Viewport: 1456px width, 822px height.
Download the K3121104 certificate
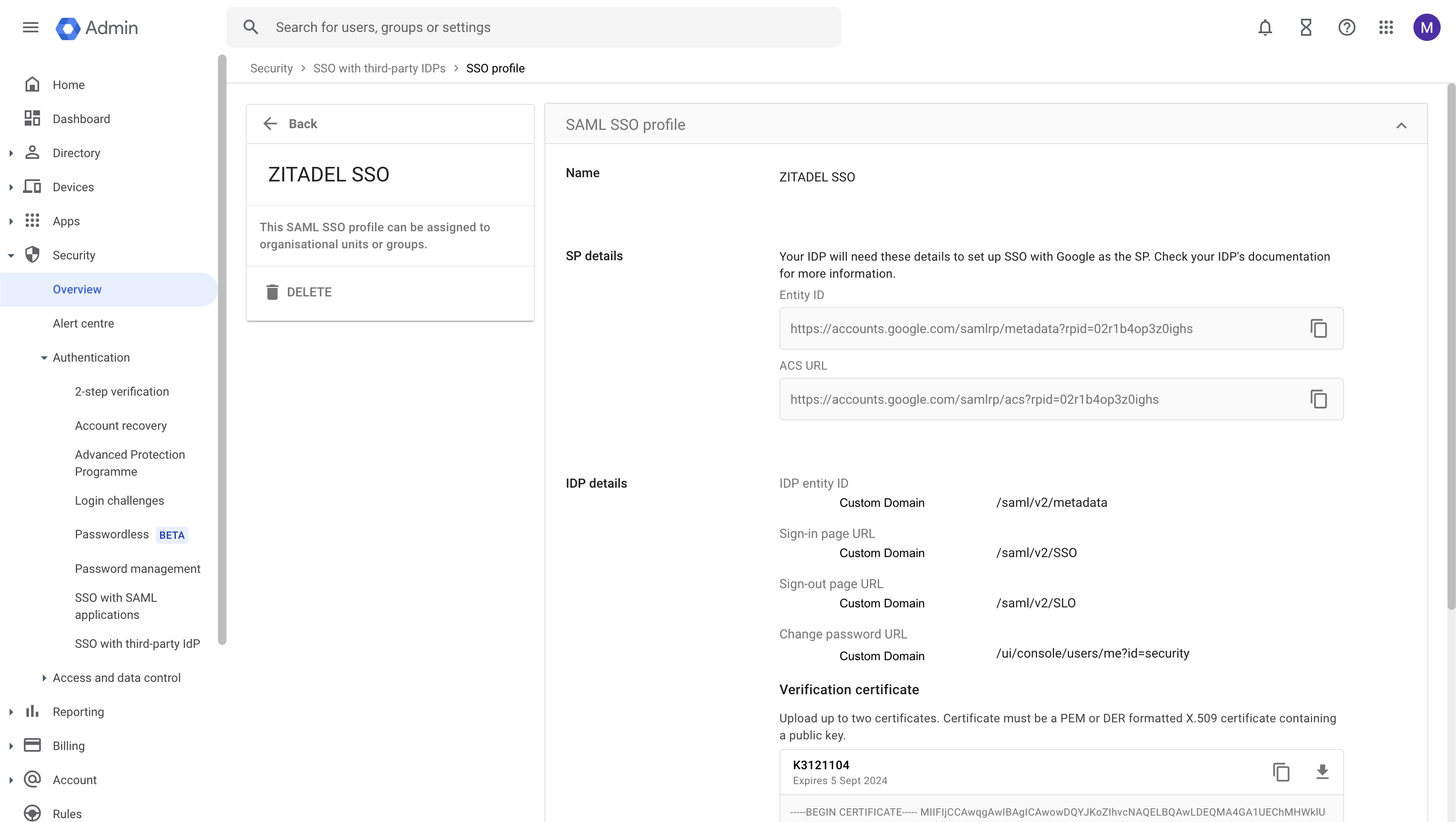pyautogui.click(x=1323, y=772)
